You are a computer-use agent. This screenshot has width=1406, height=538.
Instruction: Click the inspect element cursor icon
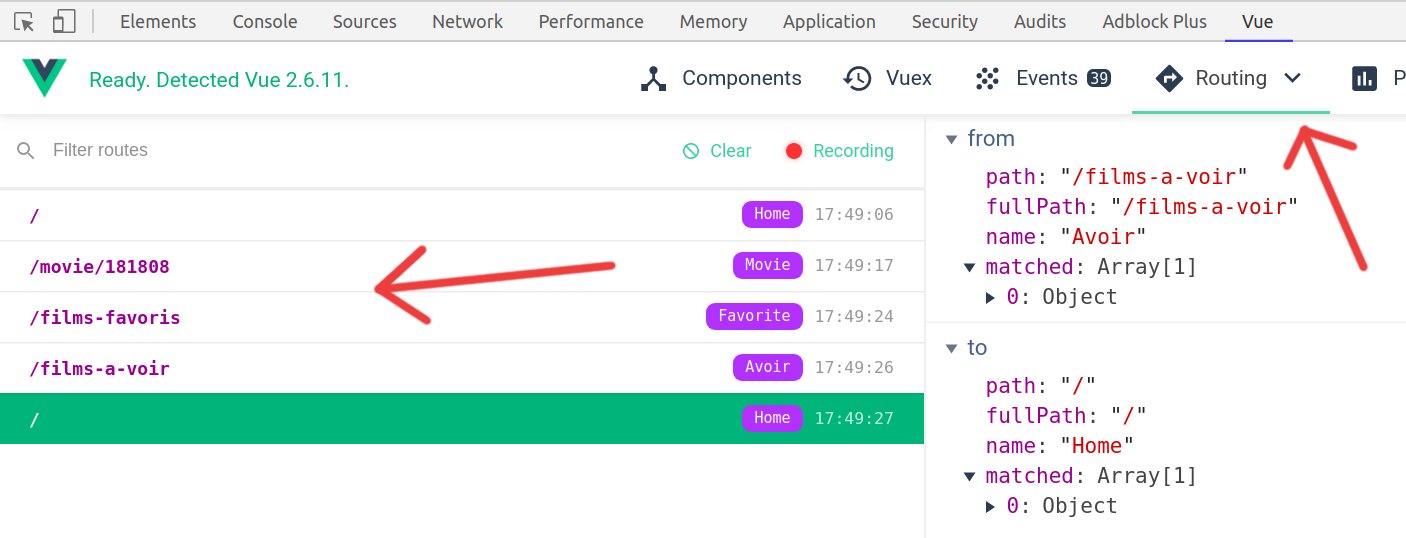pyautogui.click(x=25, y=21)
